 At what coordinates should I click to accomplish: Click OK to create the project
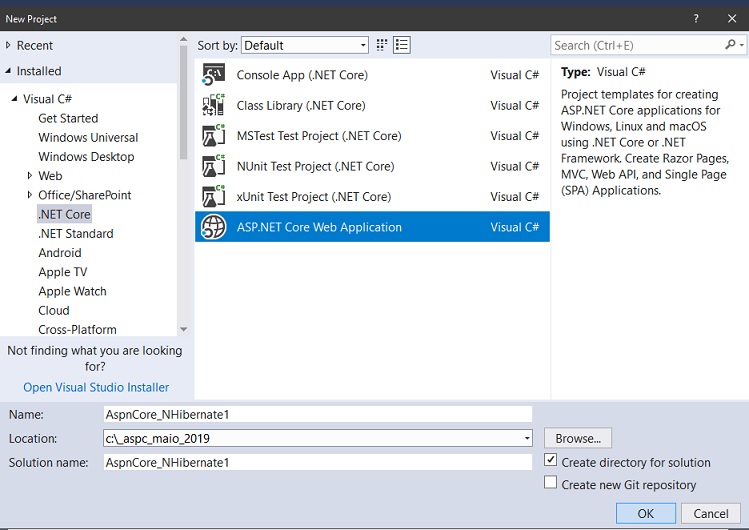[x=646, y=513]
